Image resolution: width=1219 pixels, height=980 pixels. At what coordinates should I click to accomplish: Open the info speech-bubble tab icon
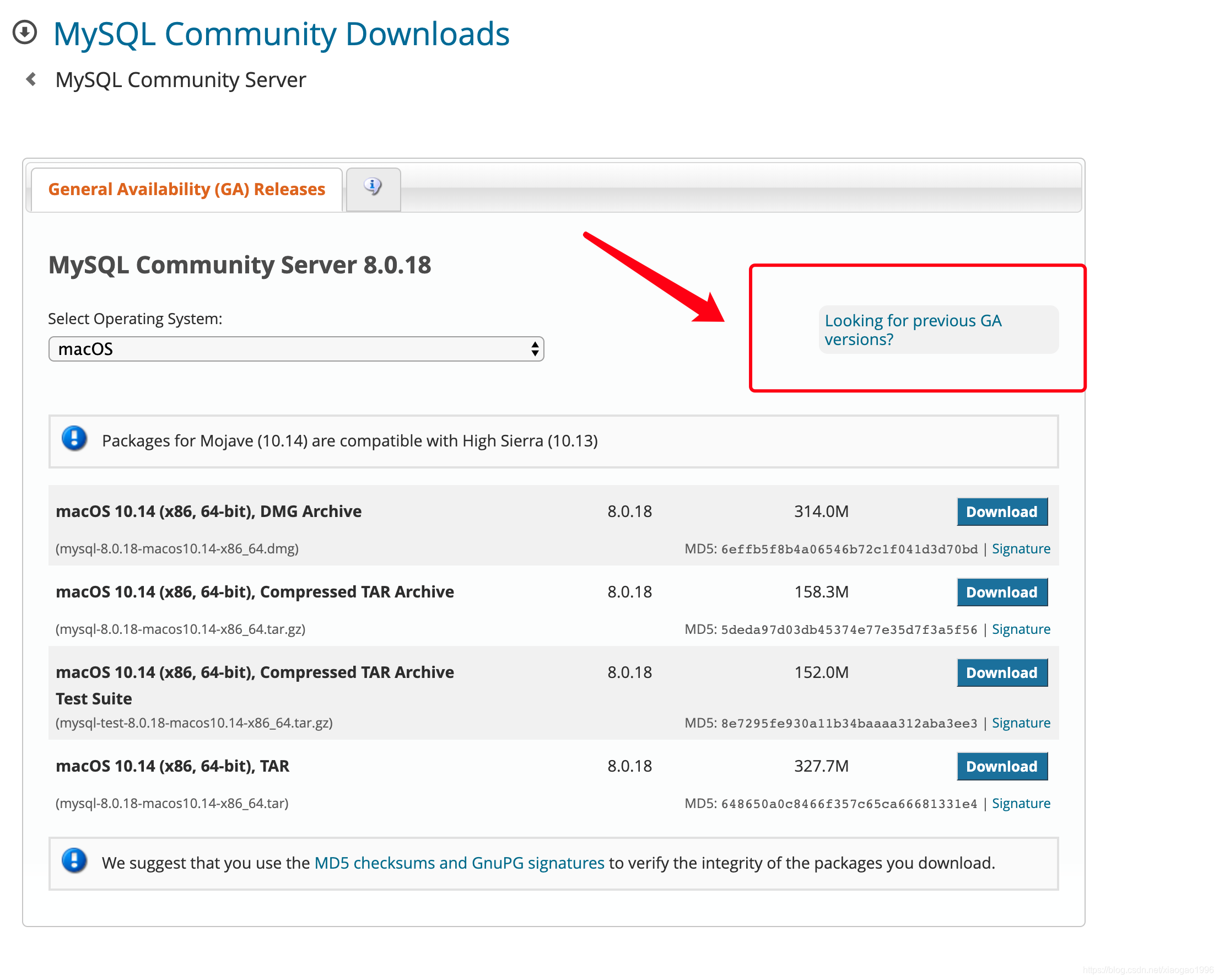pyautogui.click(x=373, y=186)
